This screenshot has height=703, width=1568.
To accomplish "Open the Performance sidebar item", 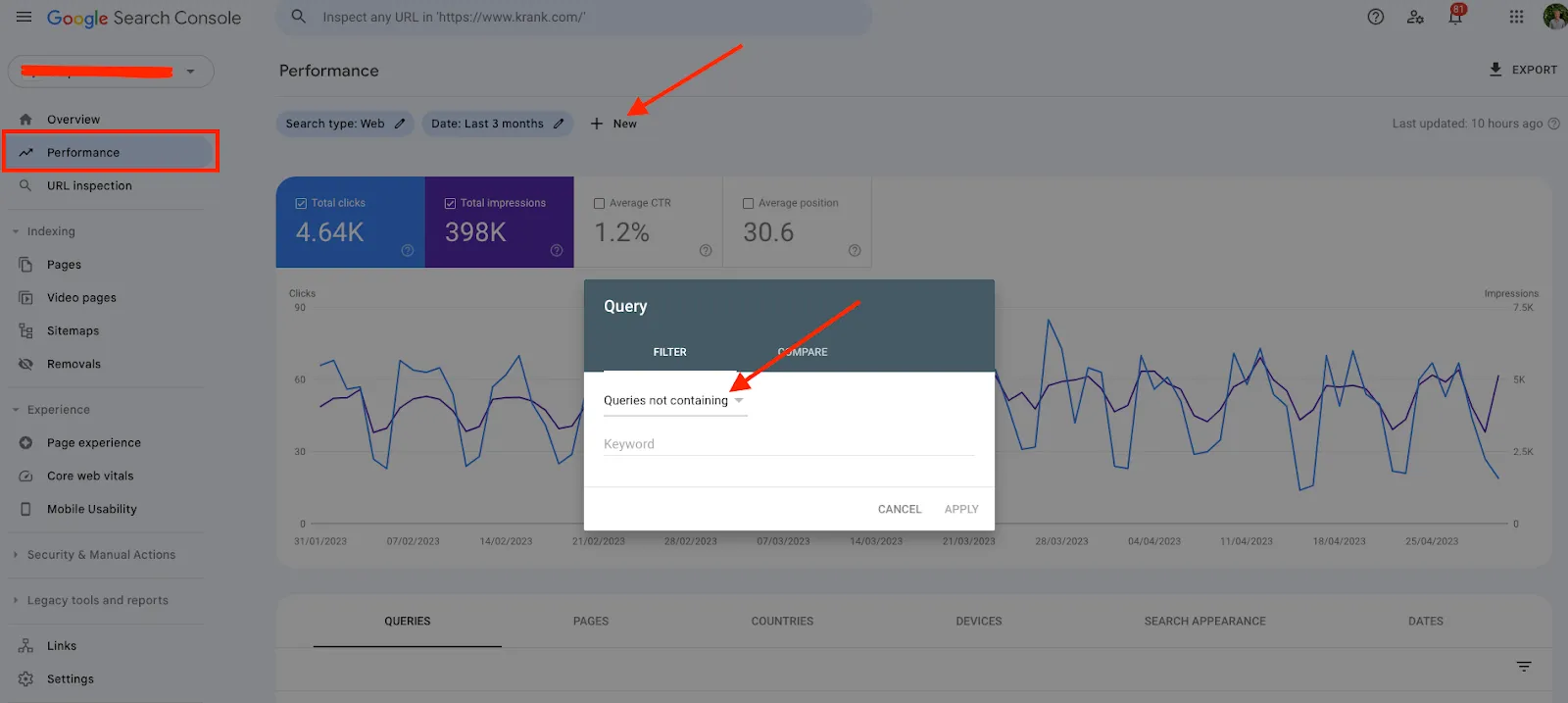I will point(111,153).
